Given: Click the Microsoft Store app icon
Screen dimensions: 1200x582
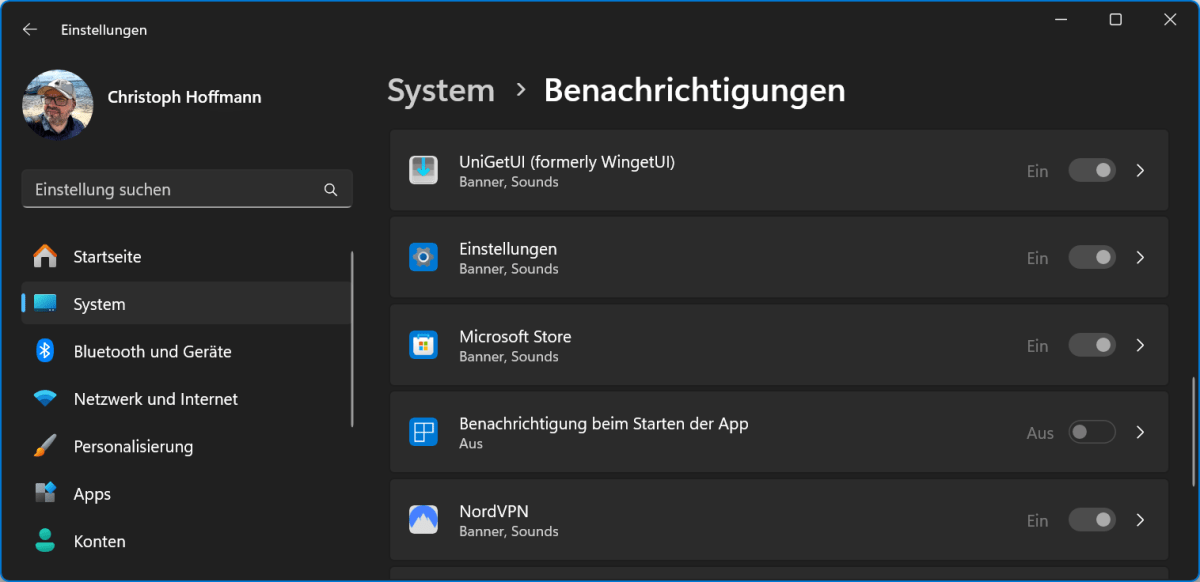Looking at the screenshot, I should point(423,345).
